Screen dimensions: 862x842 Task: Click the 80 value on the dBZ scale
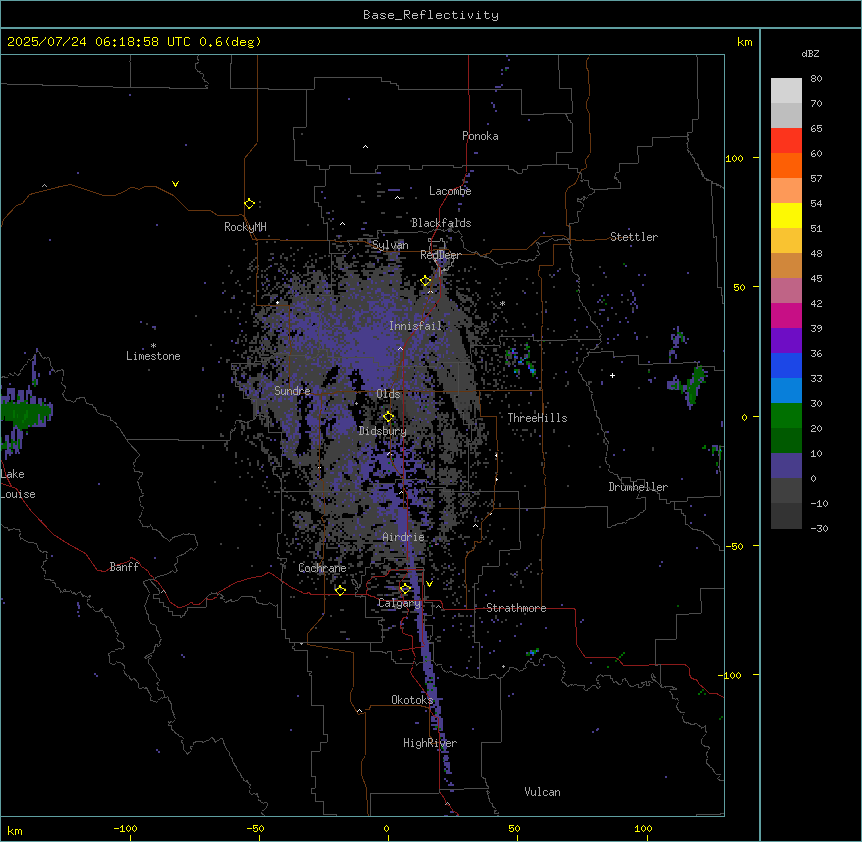(x=816, y=79)
